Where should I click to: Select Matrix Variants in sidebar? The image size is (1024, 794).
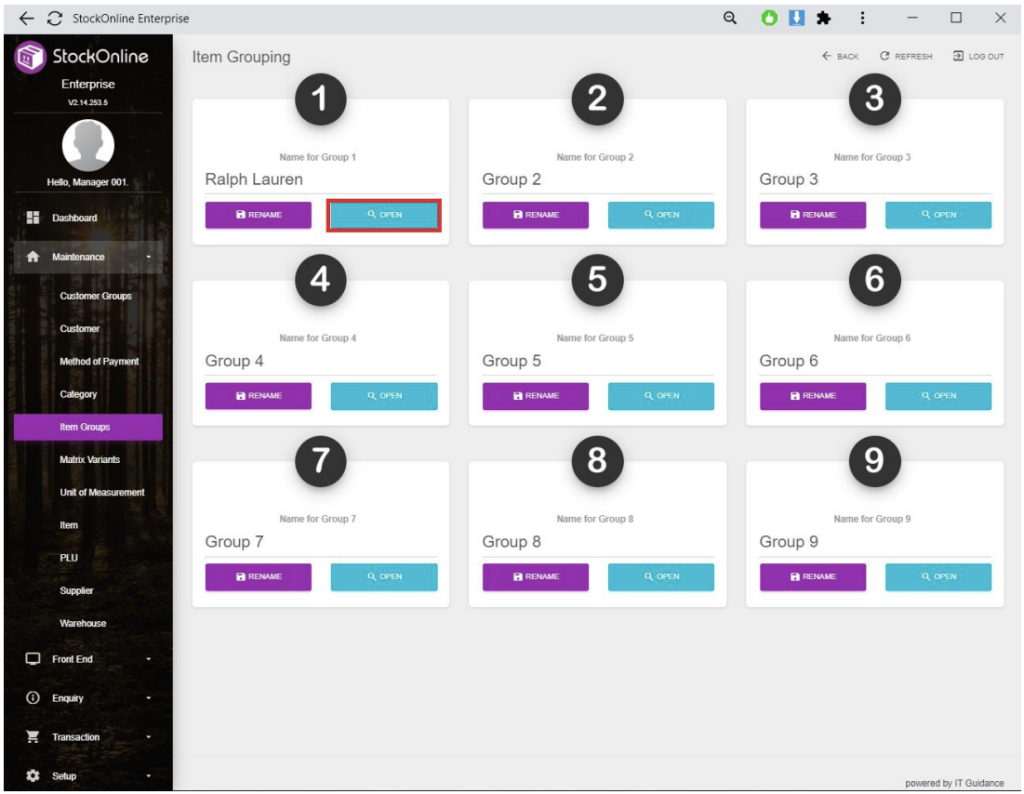(89, 460)
